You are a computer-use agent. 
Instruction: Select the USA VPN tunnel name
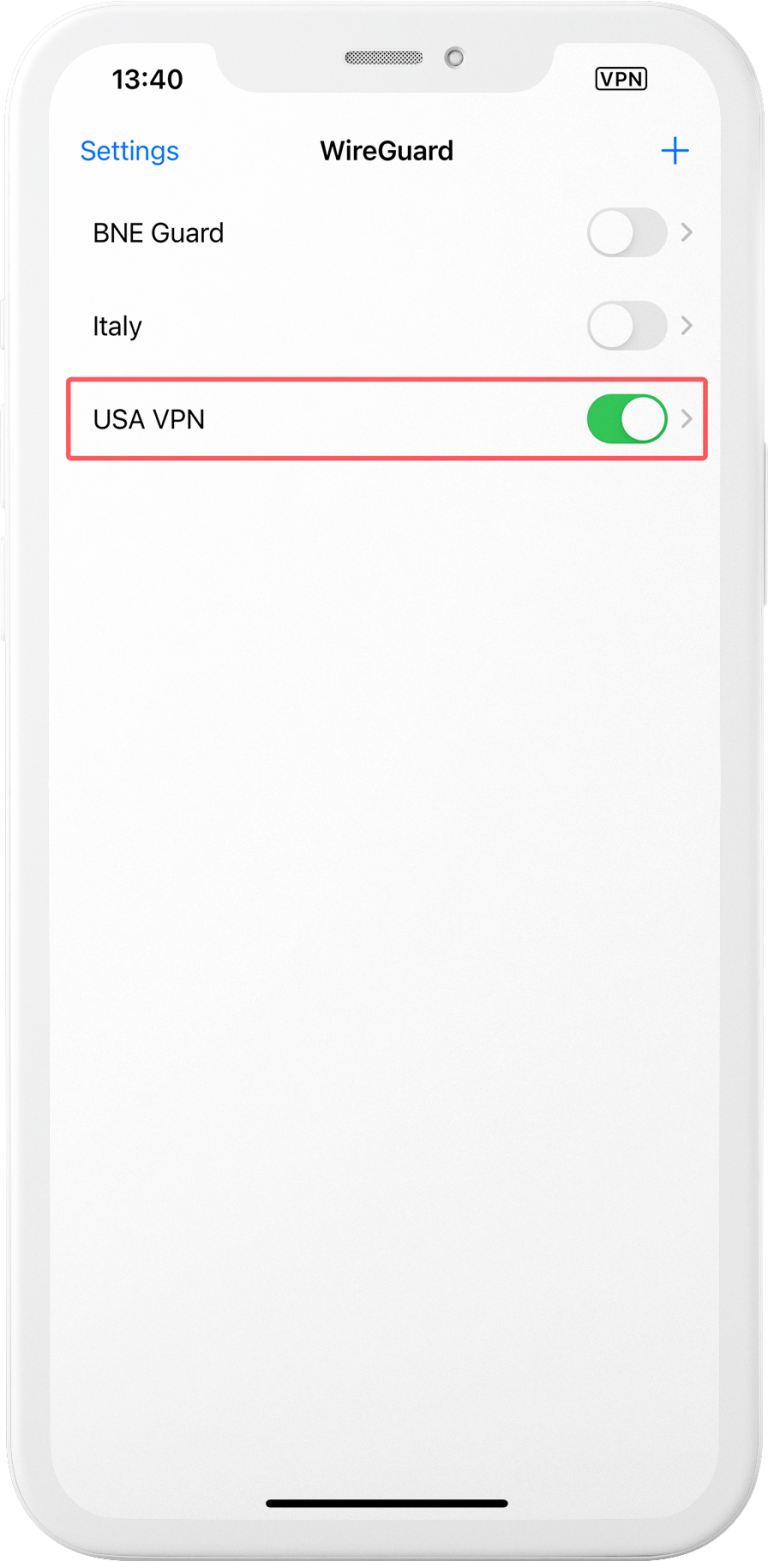coord(149,420)
